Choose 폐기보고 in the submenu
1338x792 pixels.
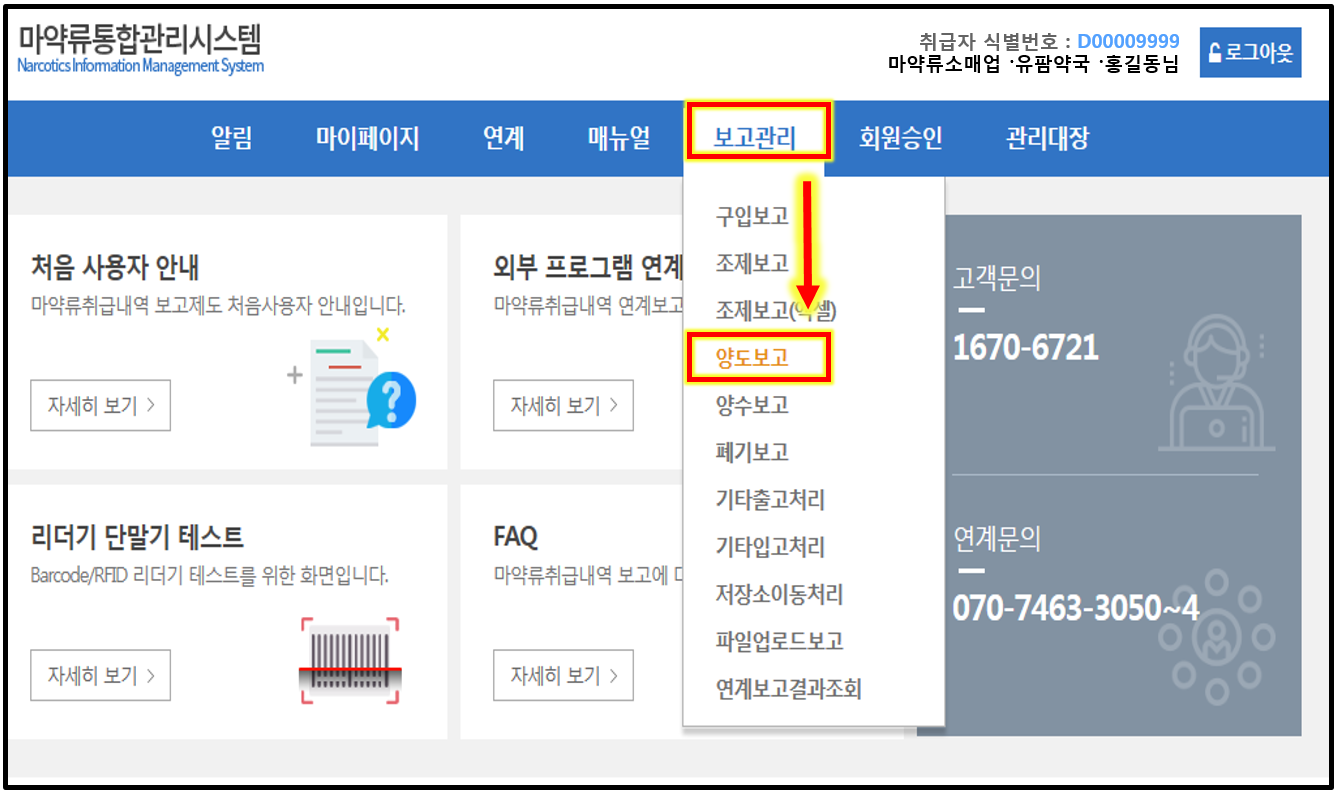point(752,452)
